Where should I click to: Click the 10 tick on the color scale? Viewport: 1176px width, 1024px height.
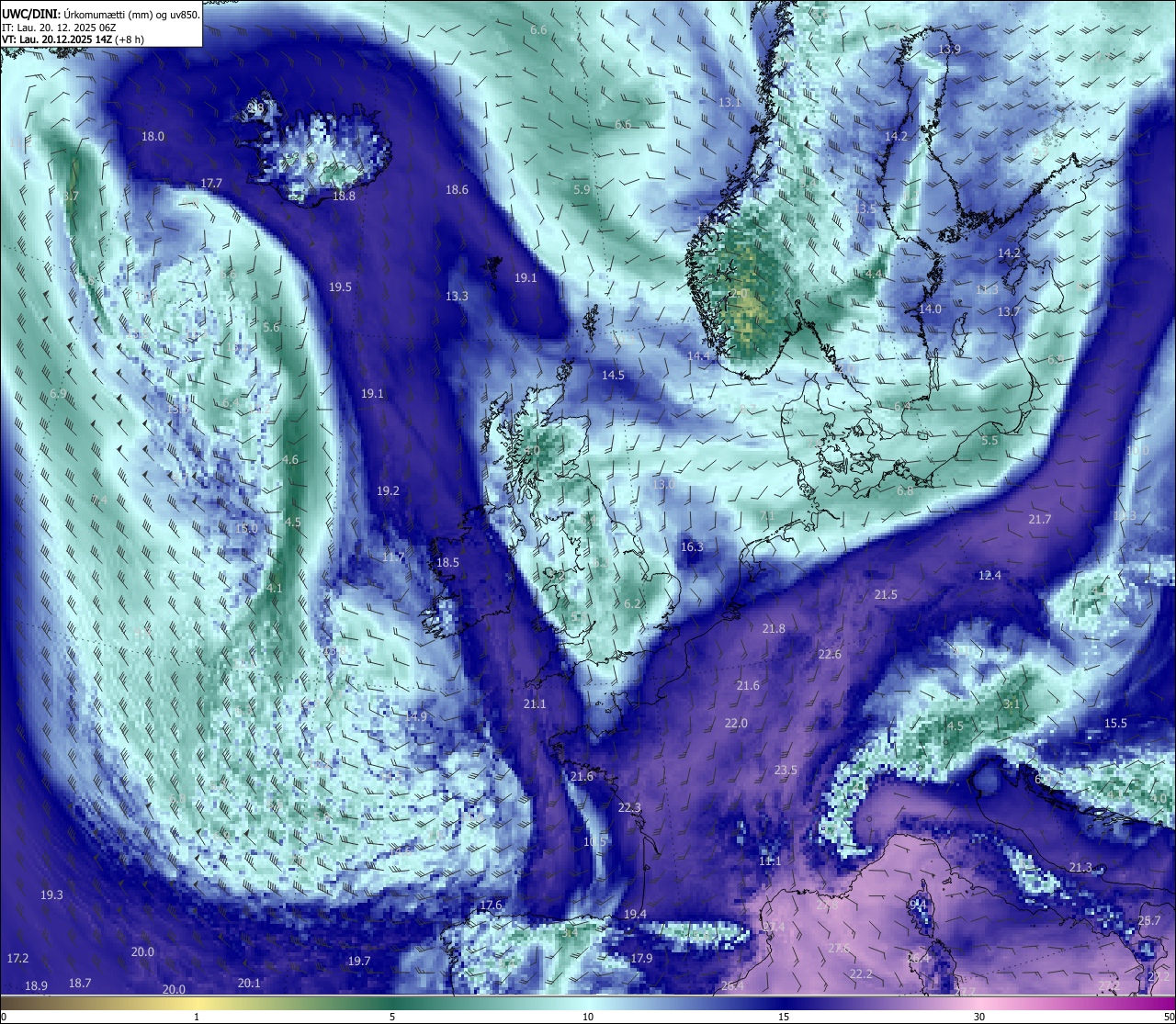[x=588, y=1017]
